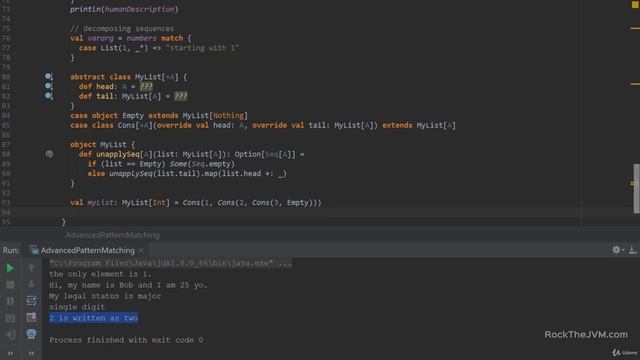Click the java.exe command path in console
The height and width of the screenshot is (360, 640).
click(x=170, y=263)
